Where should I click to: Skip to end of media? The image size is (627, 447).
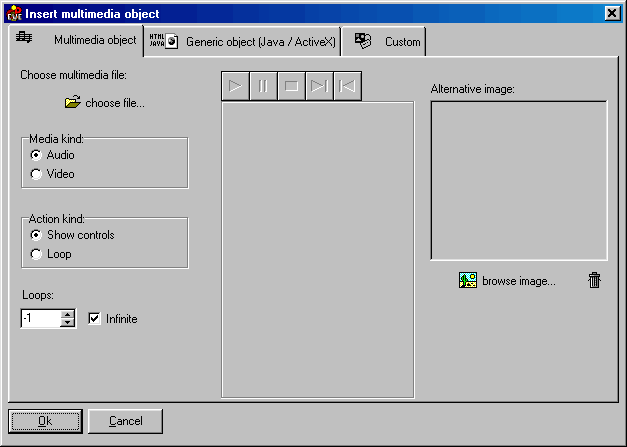(319, 86)
